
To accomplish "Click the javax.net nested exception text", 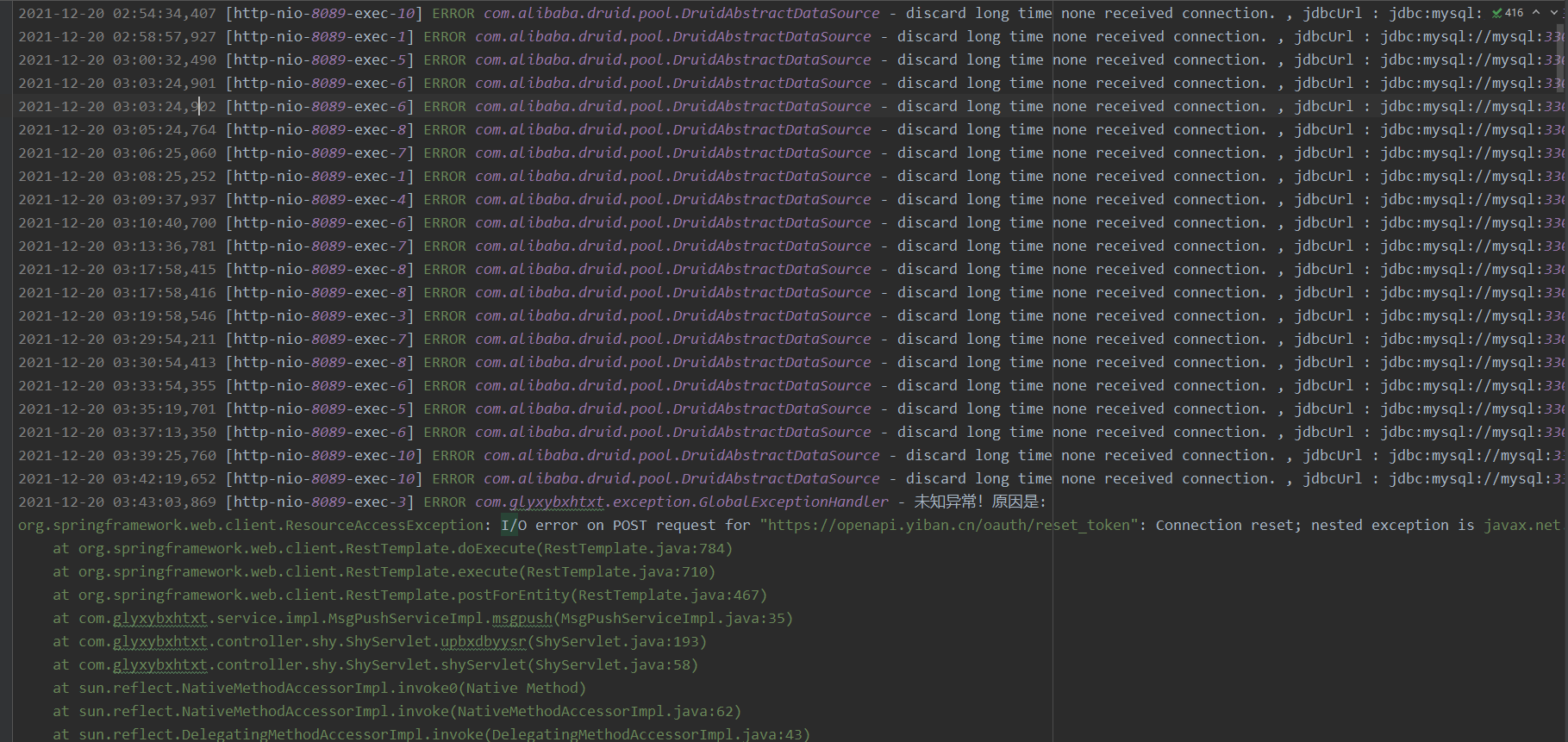I will (x=1521, y=525).
